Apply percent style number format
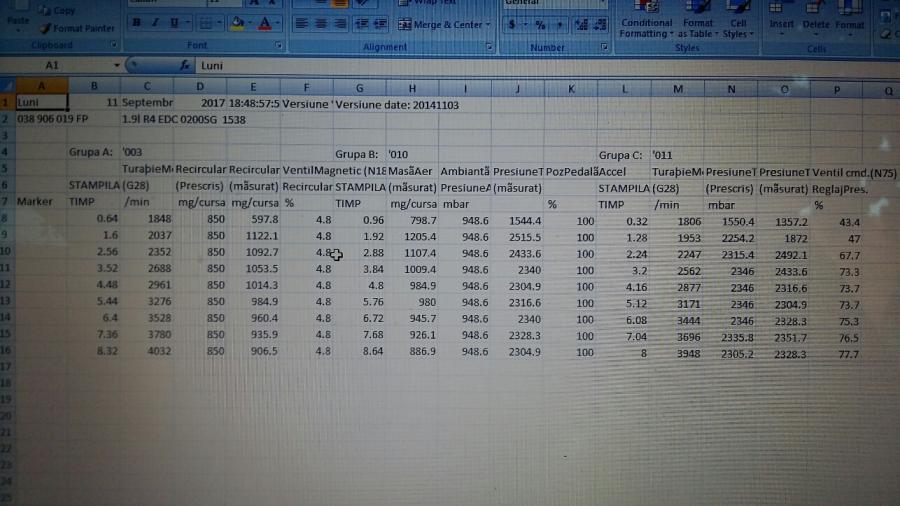This screenshot has width=900, height=506. point(540,24)
